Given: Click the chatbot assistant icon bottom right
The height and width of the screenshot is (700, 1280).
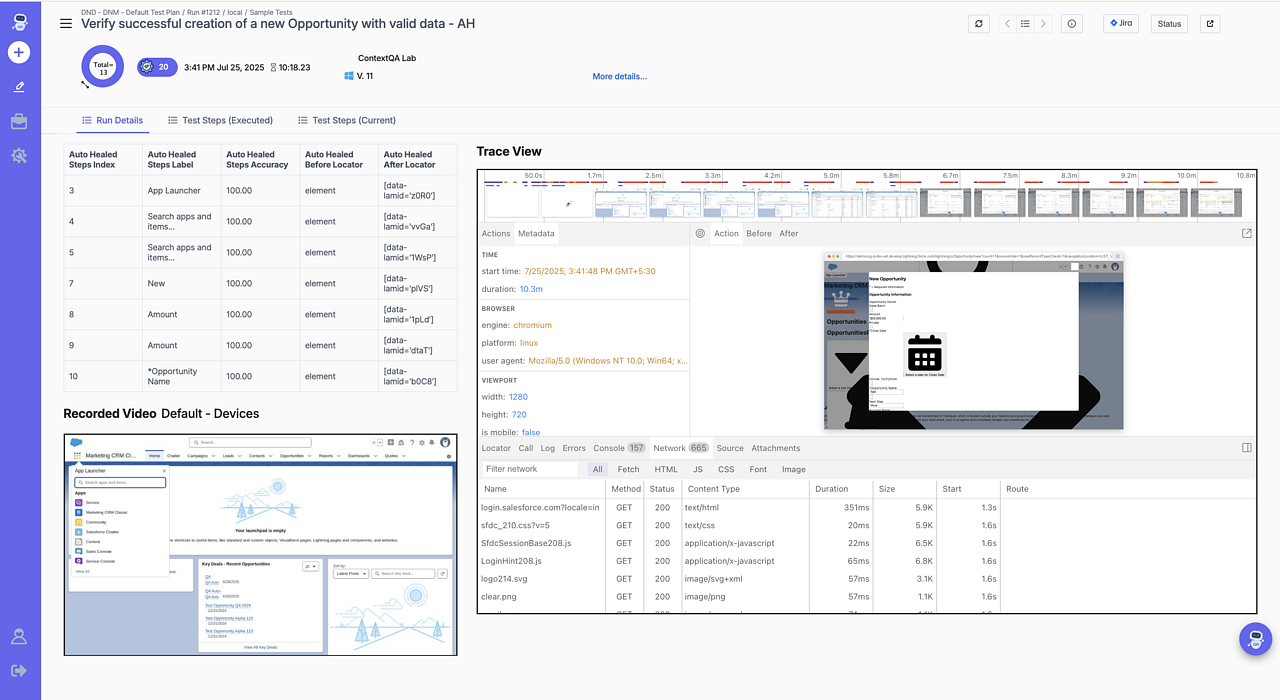Looking at the screenshot, I should [1254, 639].
